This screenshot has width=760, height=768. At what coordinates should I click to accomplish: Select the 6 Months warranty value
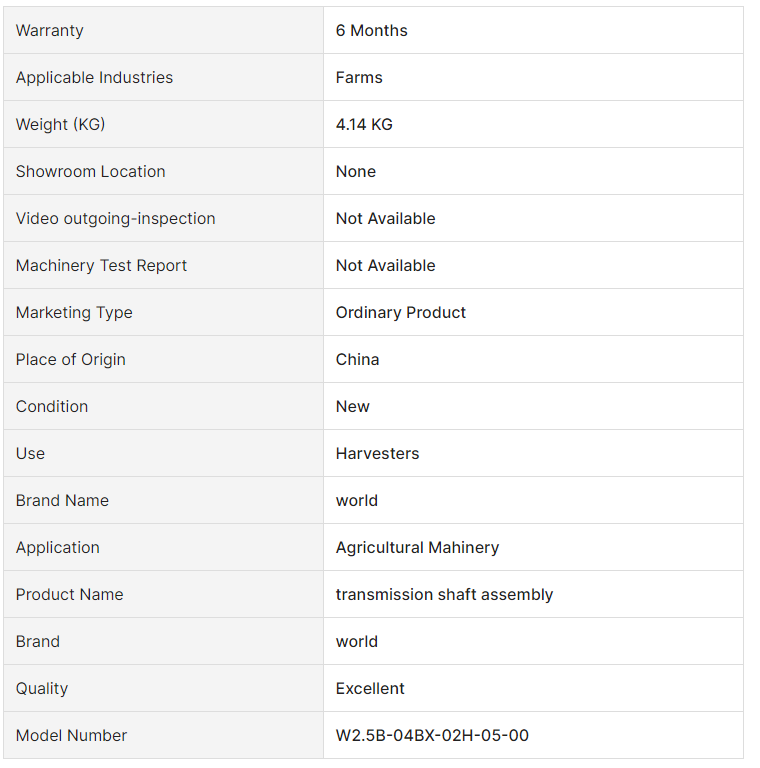(372, 31)
